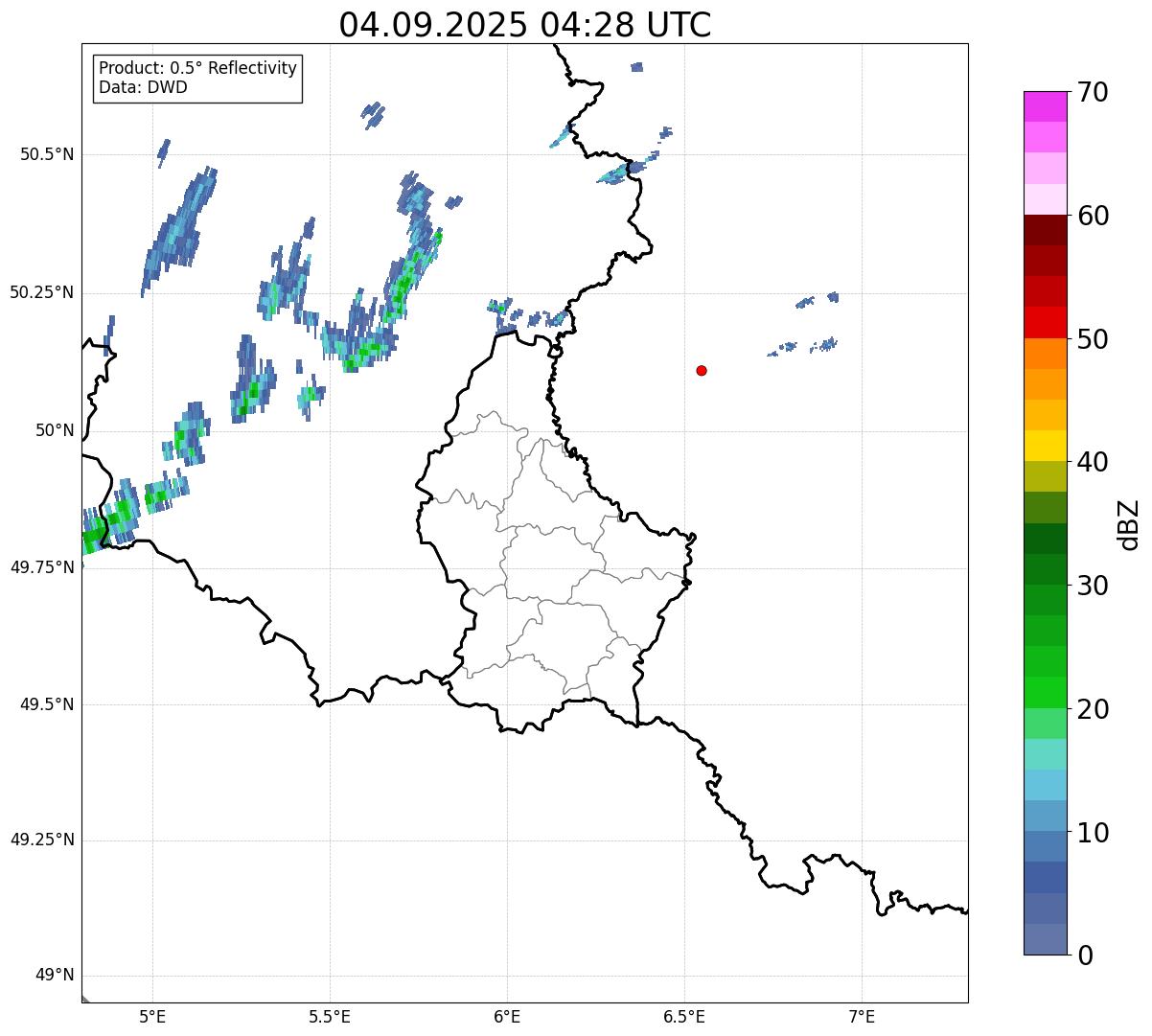This screenshot has width=1152, height=1036.
Task: Click the 49.75°N latitude label
Action: (42, 567)
